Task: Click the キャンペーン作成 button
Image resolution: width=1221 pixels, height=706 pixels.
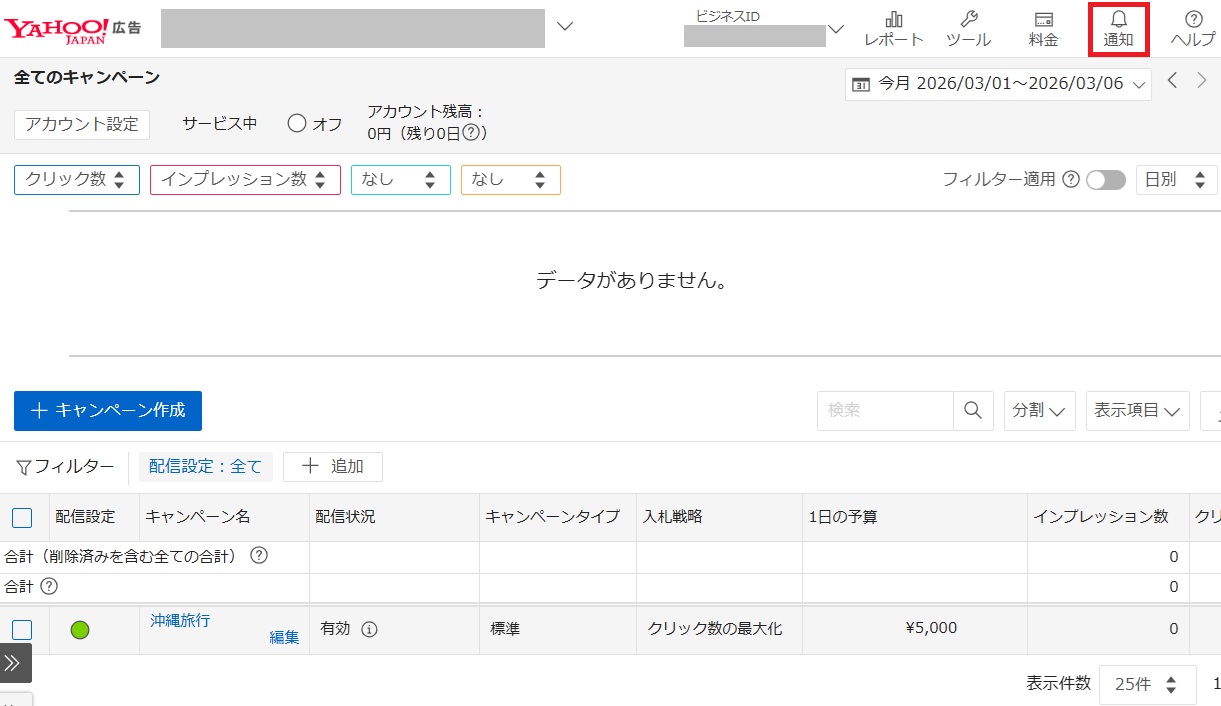Action: (x=108, y=411)
